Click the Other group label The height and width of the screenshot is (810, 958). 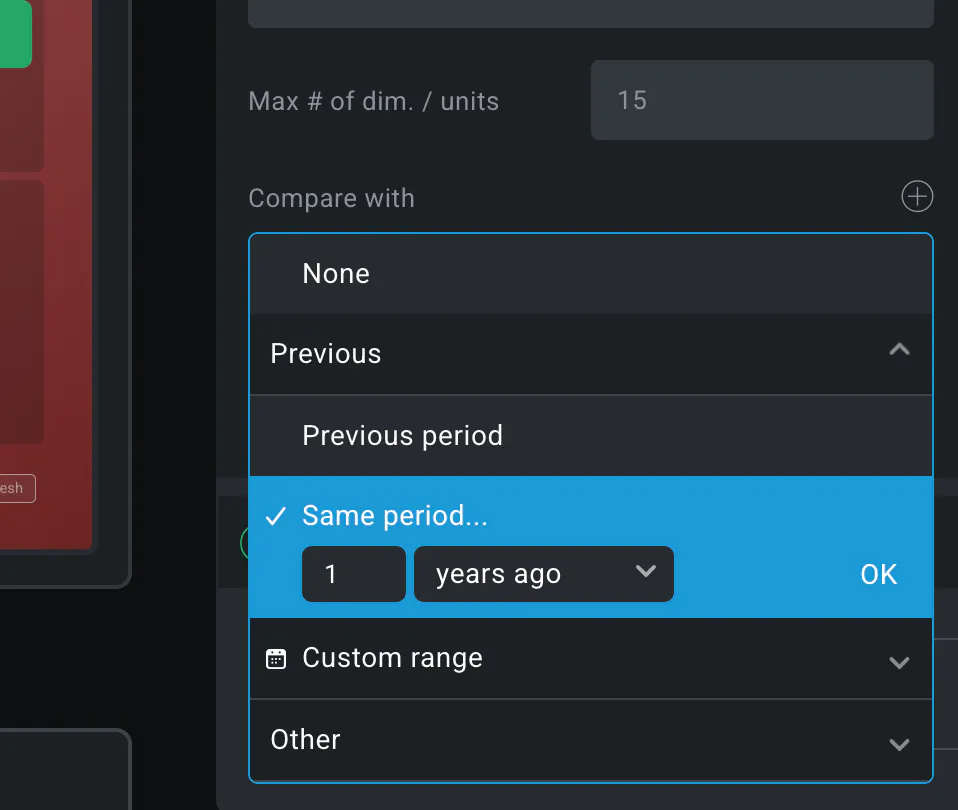click(306, 740)
